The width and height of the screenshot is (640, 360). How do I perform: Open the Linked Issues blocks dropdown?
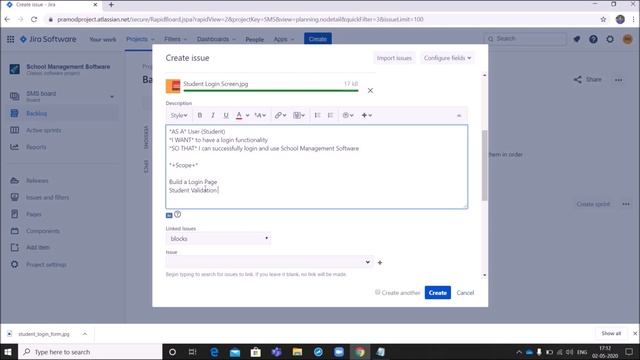[x=218, y=238]
